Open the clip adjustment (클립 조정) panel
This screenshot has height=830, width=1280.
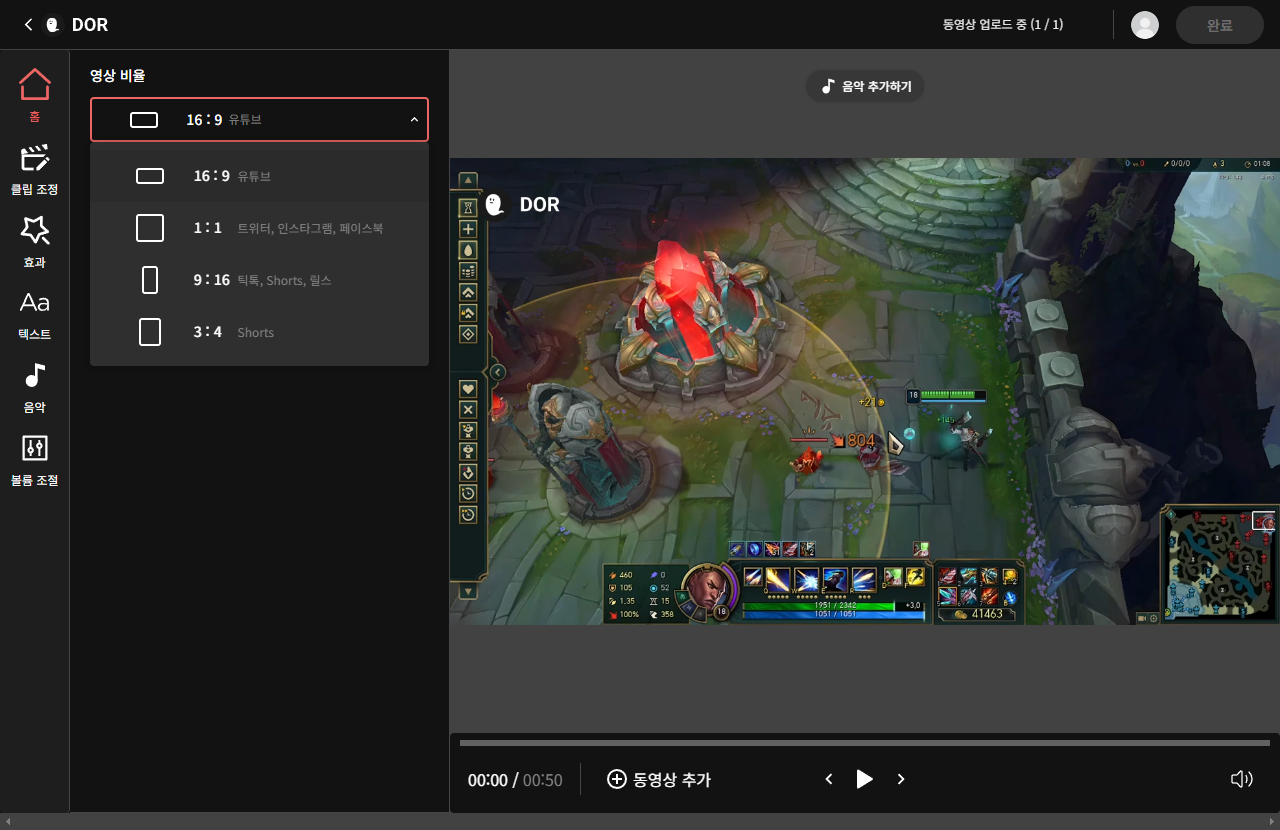point(34,169)
